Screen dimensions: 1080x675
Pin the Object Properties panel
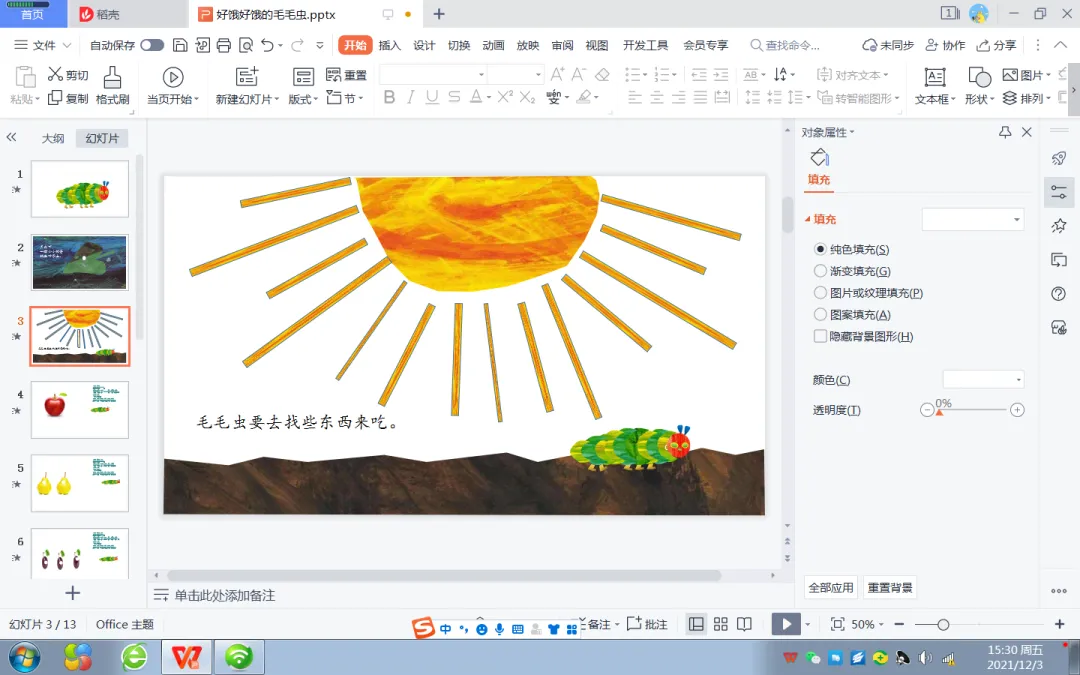(1005, 132)
